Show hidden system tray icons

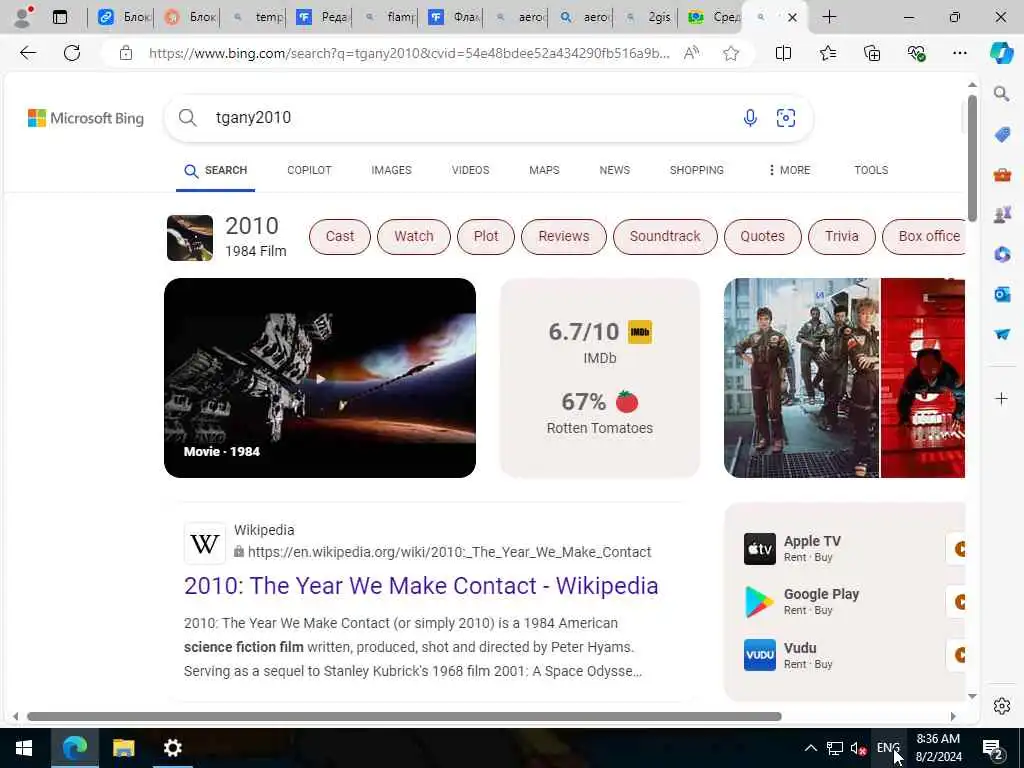click(810, 748)
